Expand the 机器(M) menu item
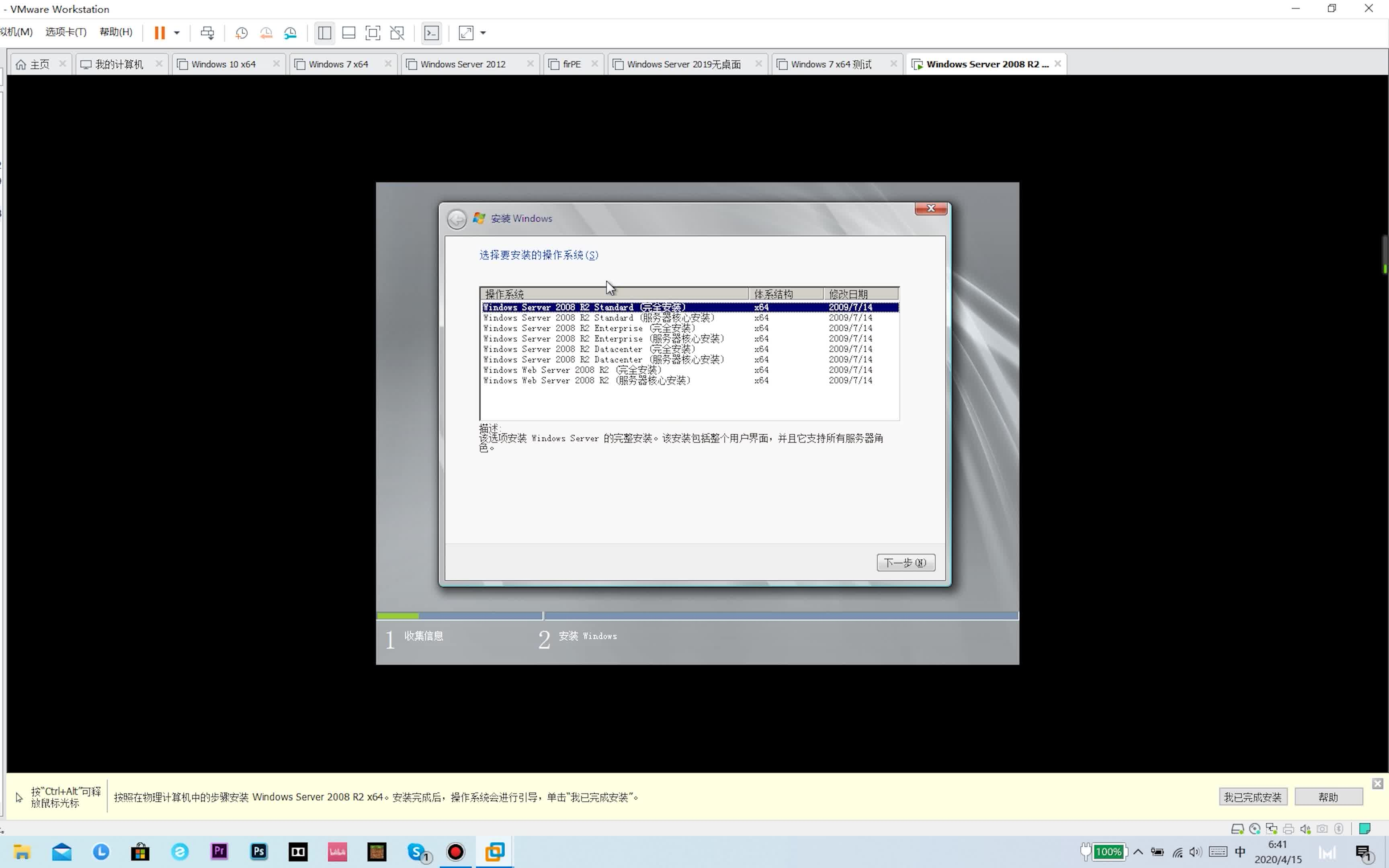 (15, 32)
